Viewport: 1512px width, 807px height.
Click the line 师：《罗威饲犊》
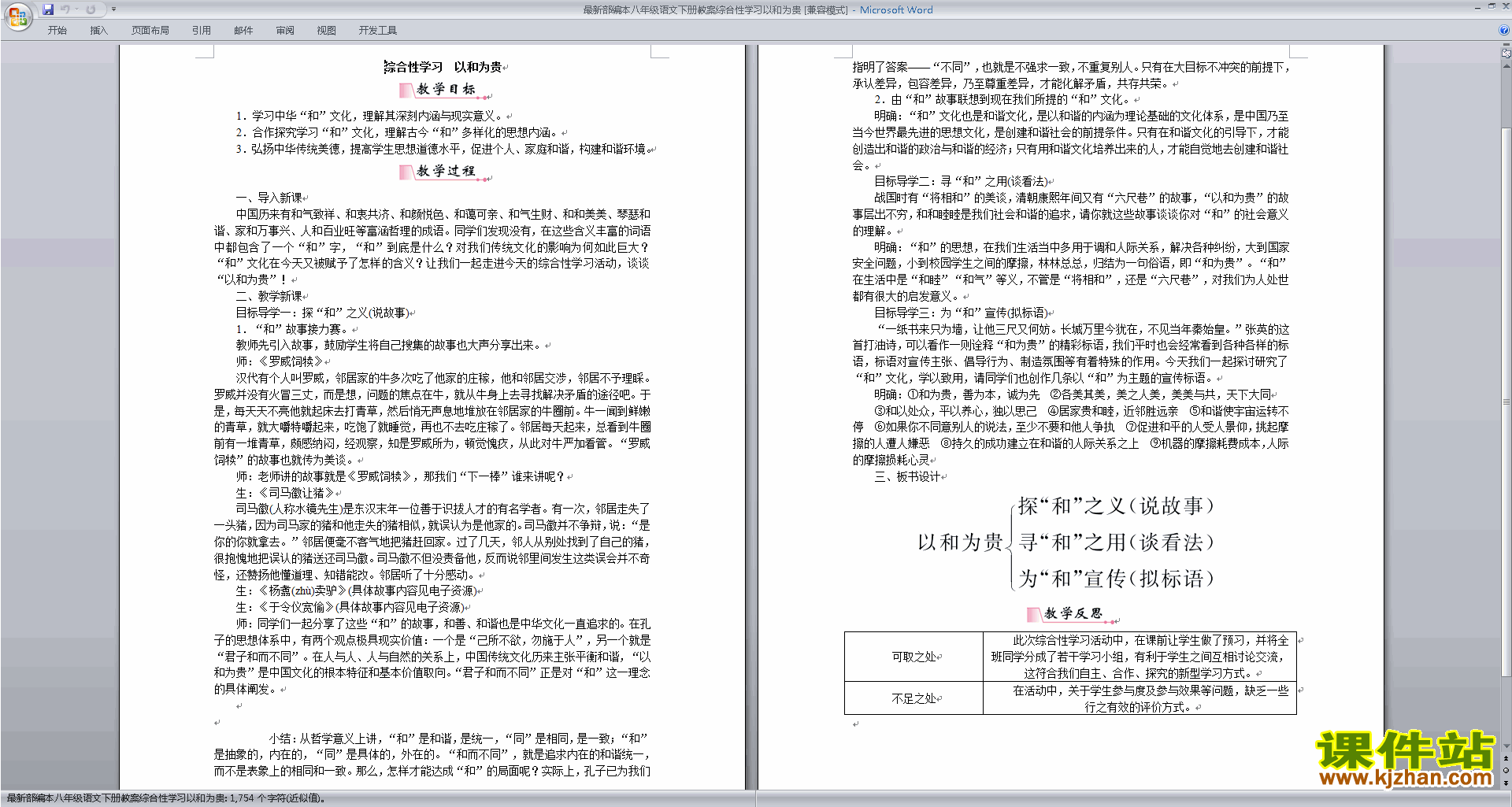click(x=280, y=361)
